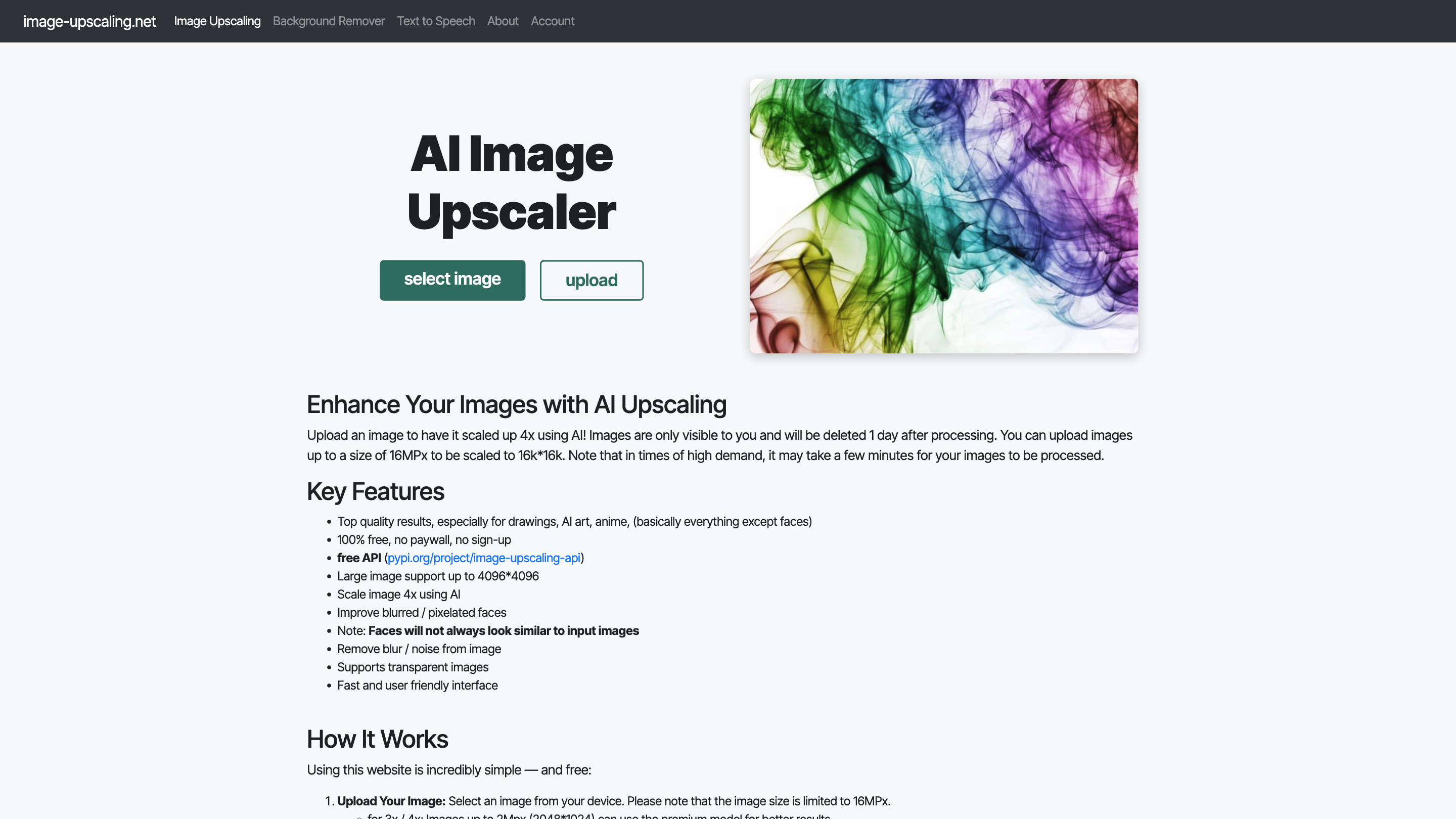Click the upscaling description paragraph

point(718,445)
